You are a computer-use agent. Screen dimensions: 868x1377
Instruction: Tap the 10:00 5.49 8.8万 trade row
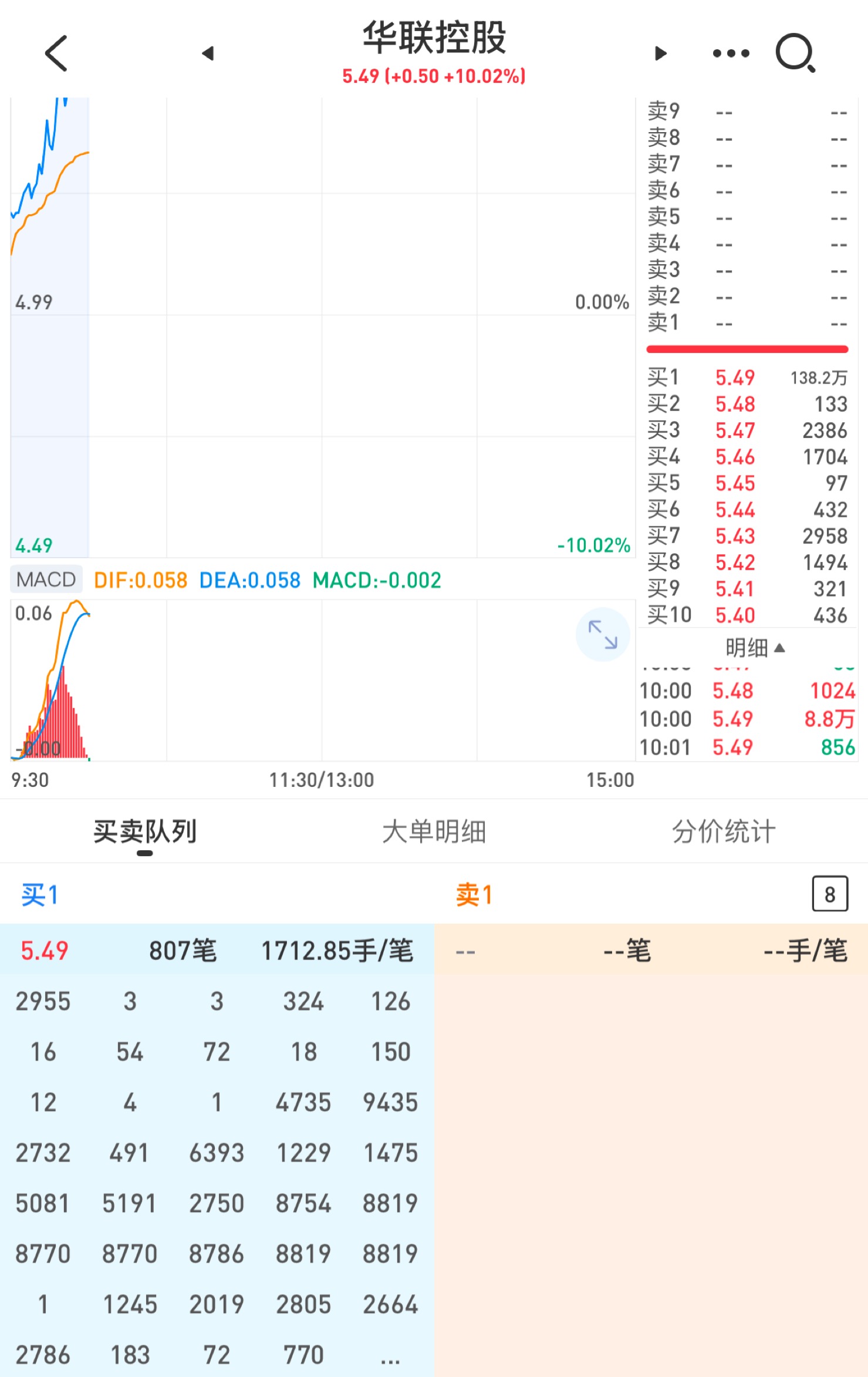click(x=747, y=719)
